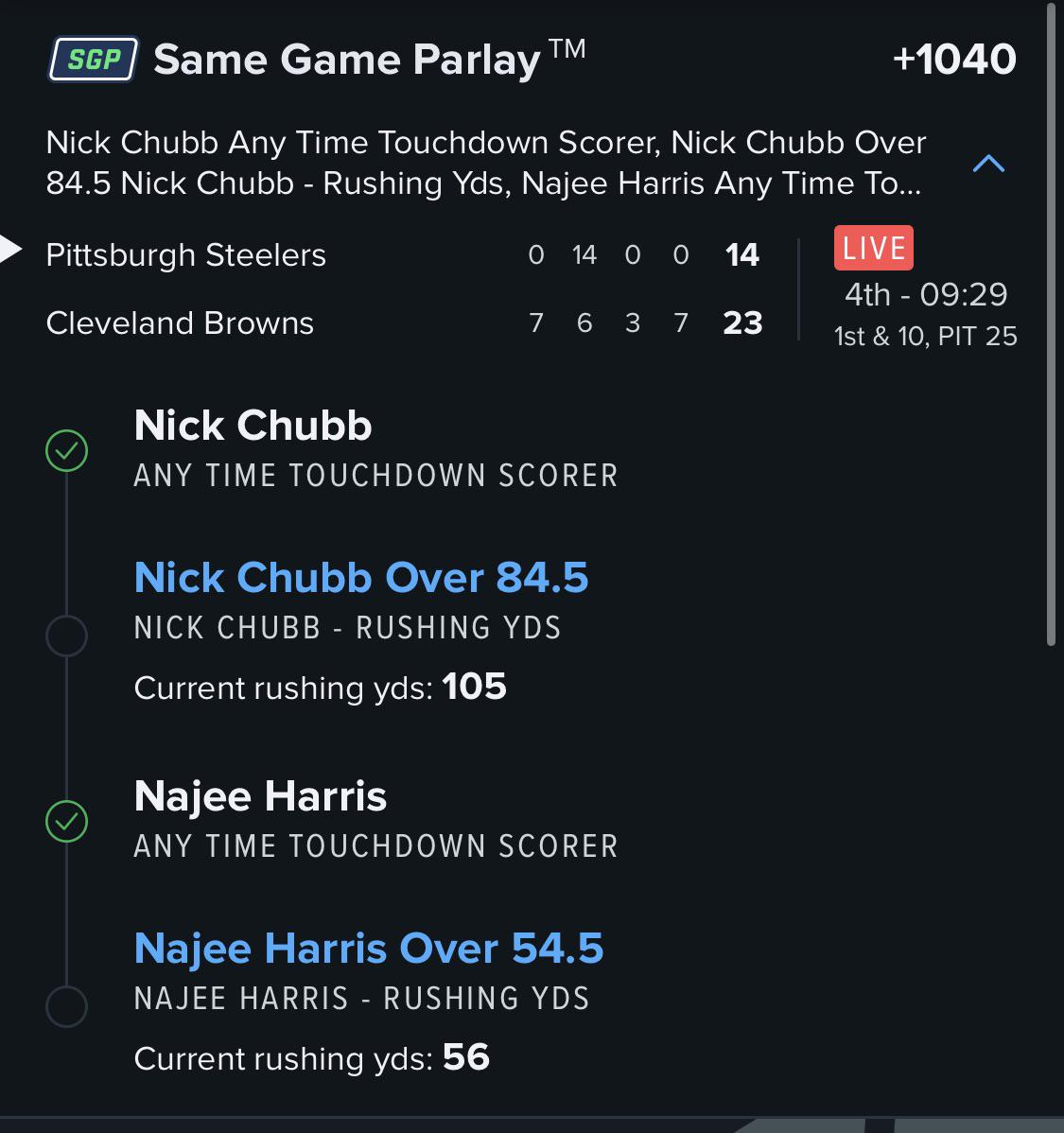The width and height of the screenshot is (1064, 1133).
Task: Select the Pittsburgh Steelers team row
Action: pos(185,254)
